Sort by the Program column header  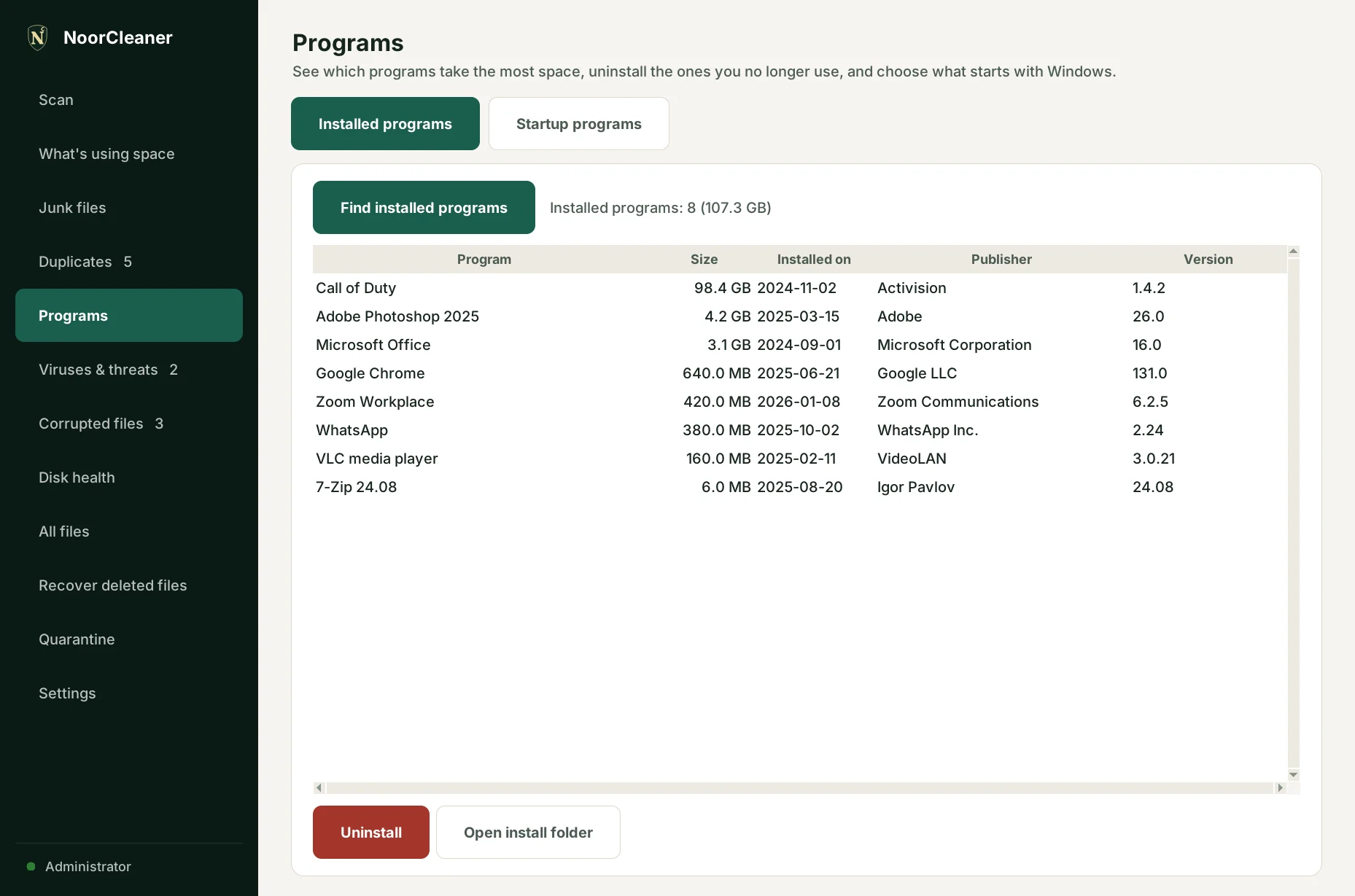tap(484, 260)
